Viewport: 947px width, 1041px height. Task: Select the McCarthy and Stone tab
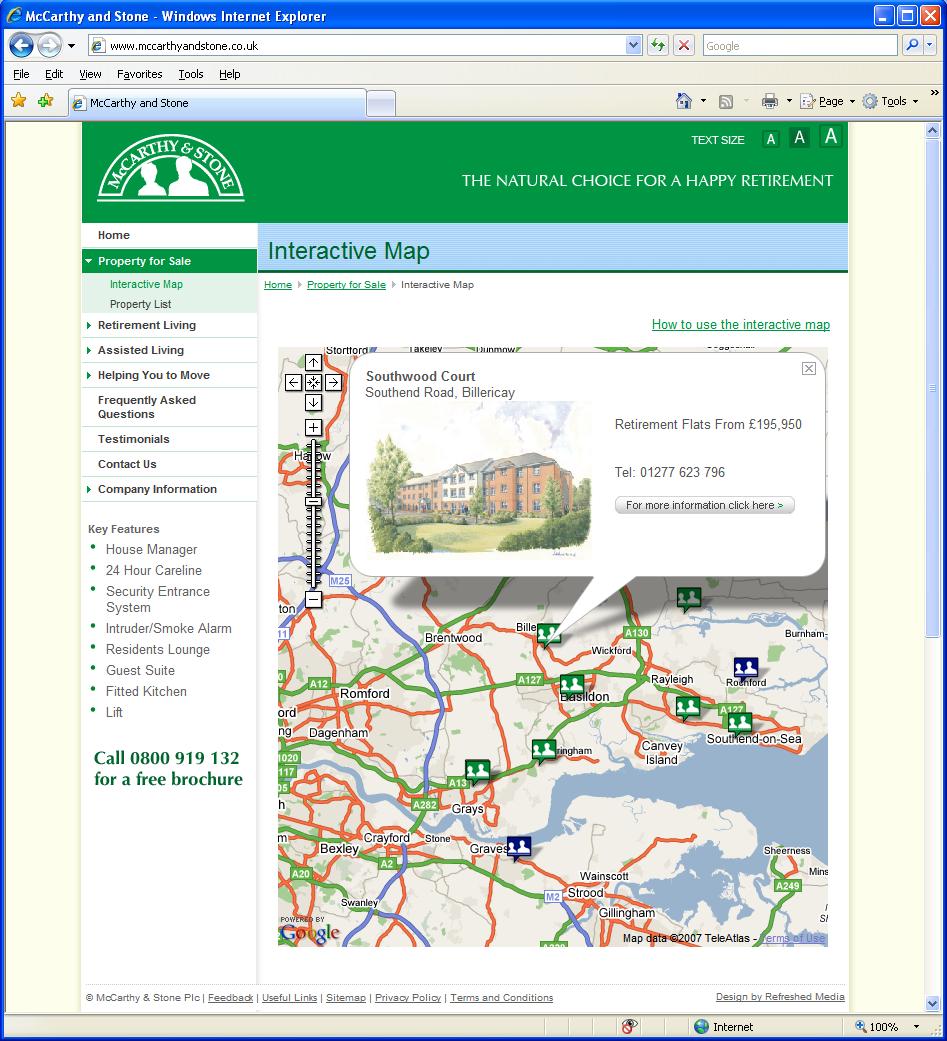[x=217, y=103]
